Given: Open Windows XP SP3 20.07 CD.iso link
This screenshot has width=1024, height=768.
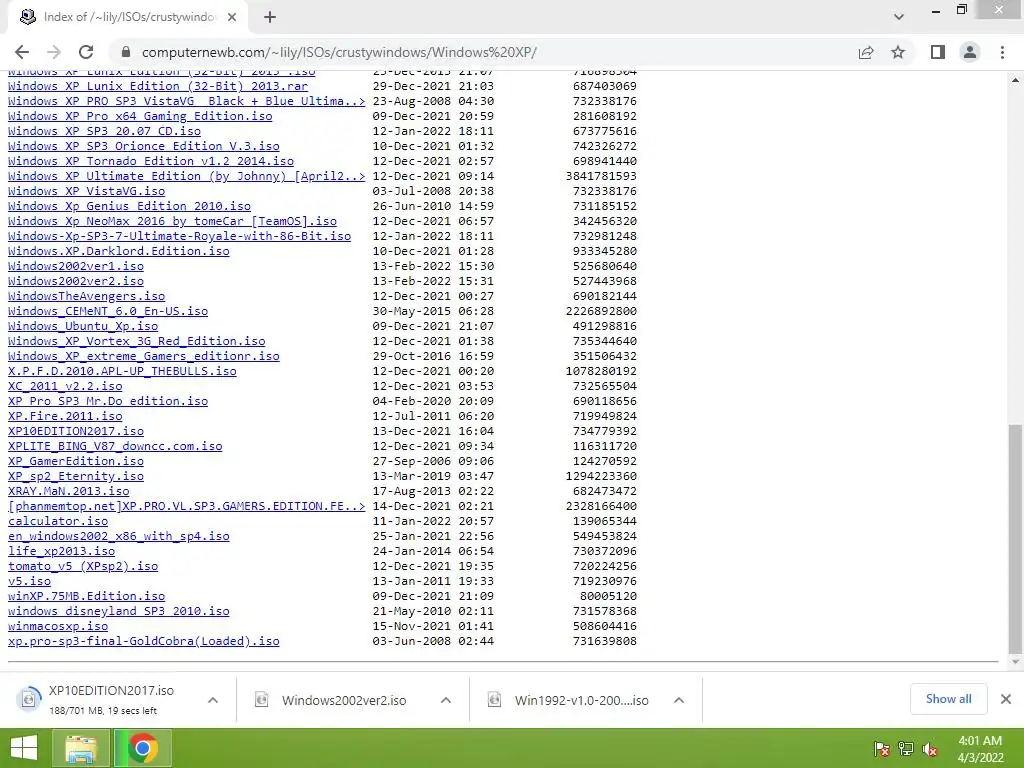Looking at the screenshot, I should [x=104, y=131].
